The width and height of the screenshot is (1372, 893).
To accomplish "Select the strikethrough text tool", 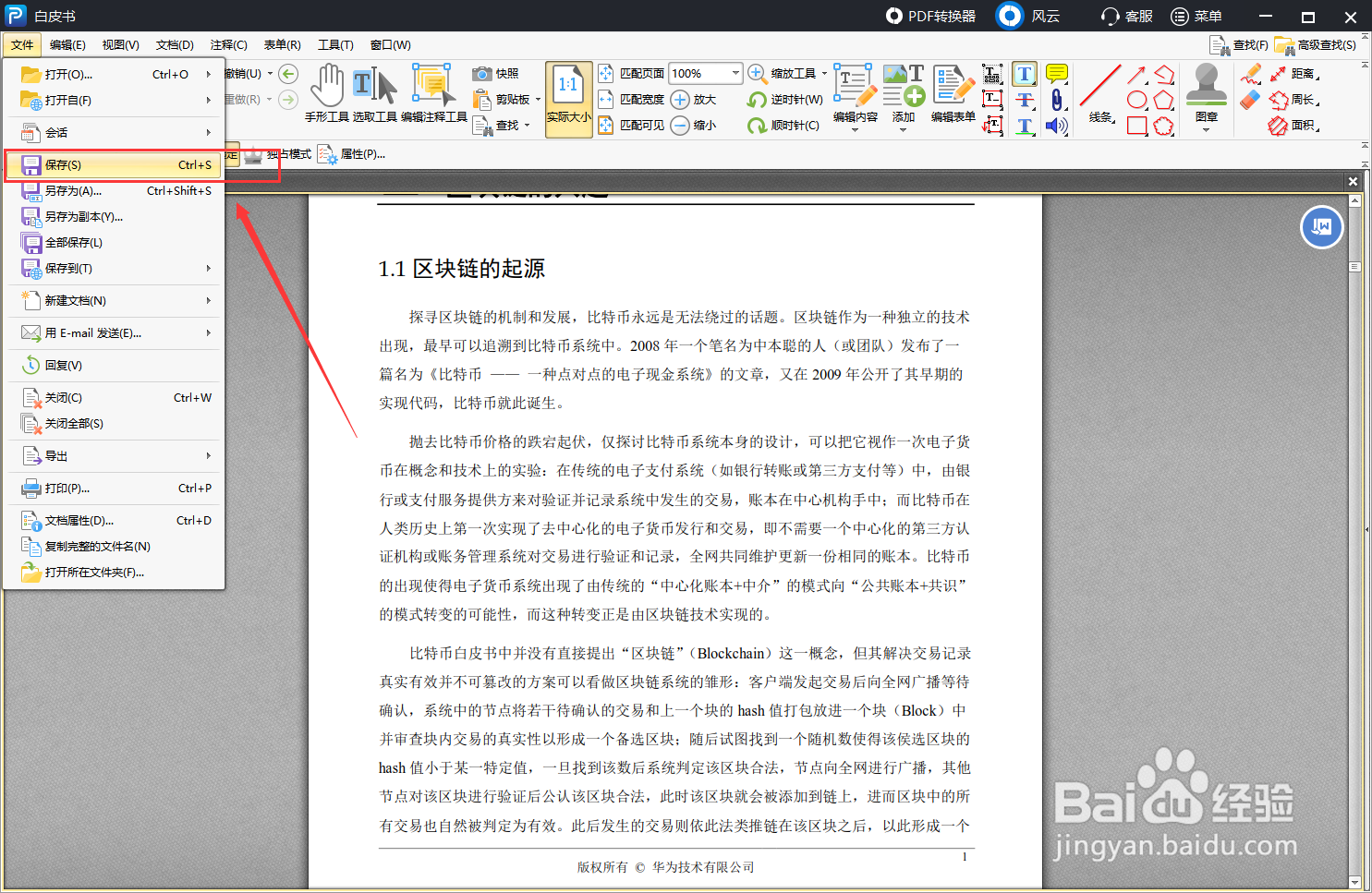I will tap(1025, 100).
